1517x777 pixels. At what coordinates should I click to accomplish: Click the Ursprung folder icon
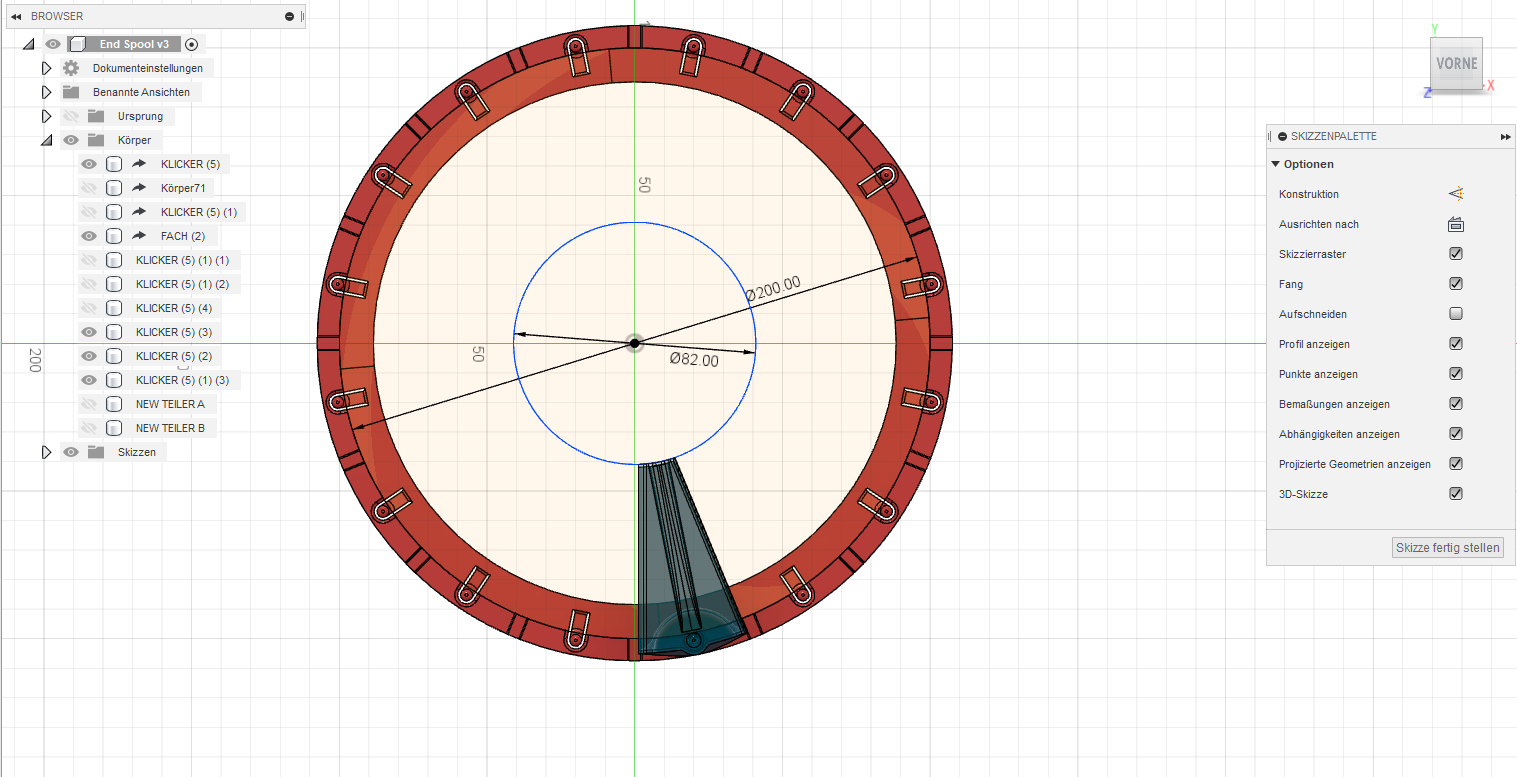pyautogui.click(x=96, y=116)
